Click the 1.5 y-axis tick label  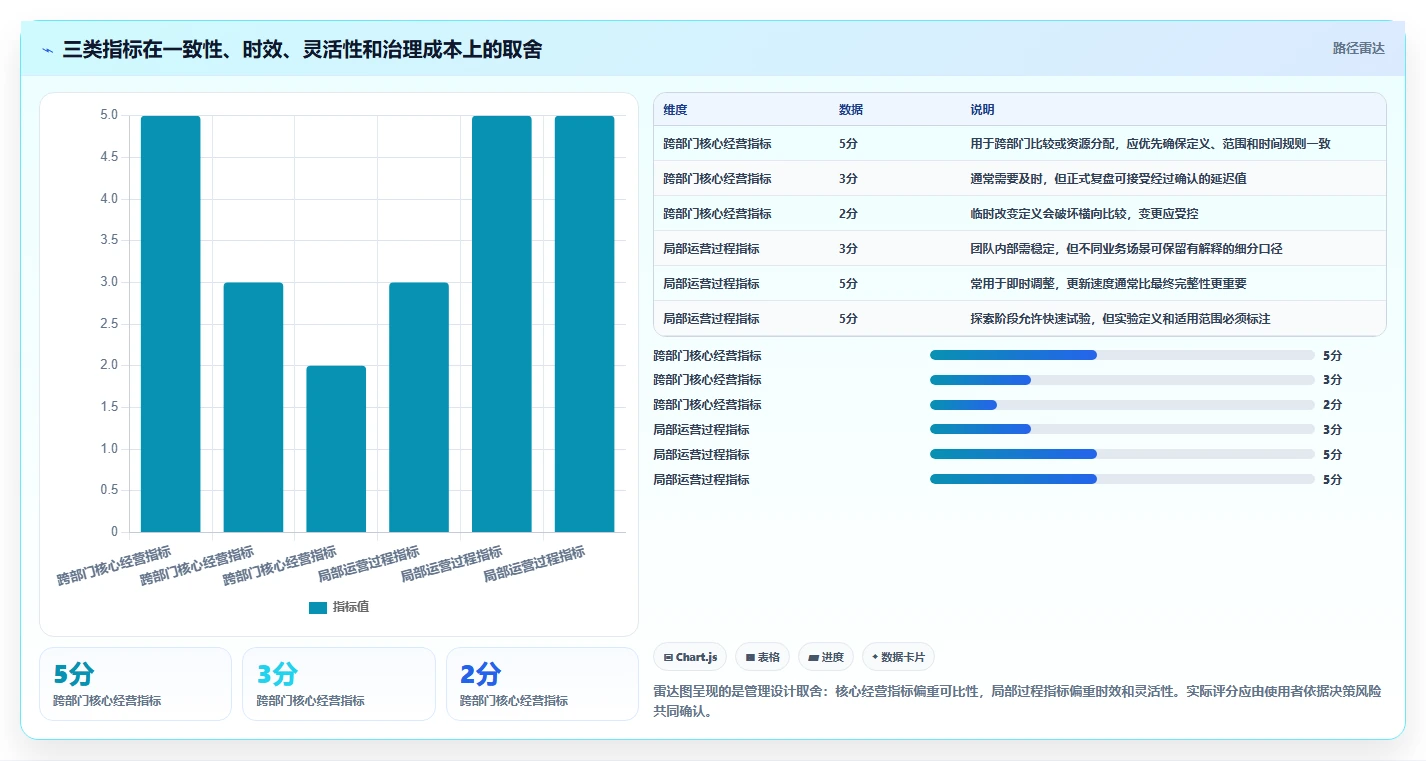[109, 407]
